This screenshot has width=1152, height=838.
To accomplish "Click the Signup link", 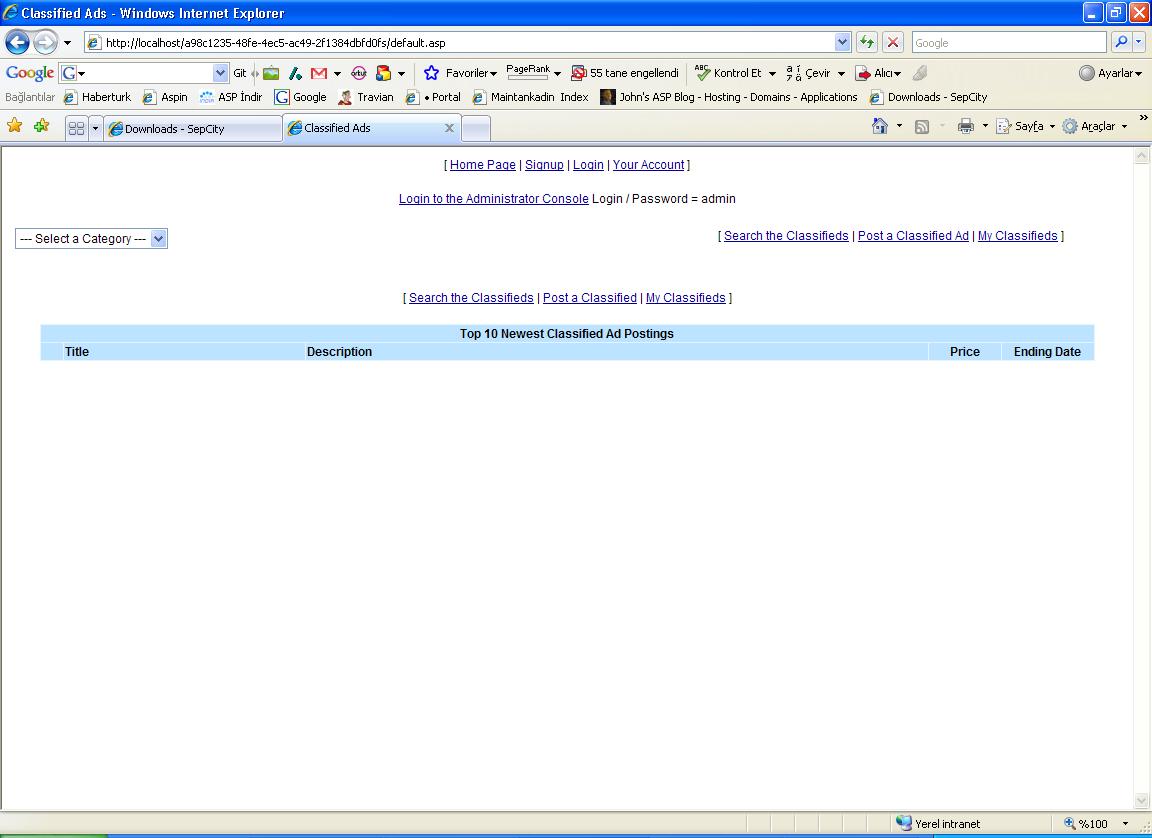I will point(544,165).
